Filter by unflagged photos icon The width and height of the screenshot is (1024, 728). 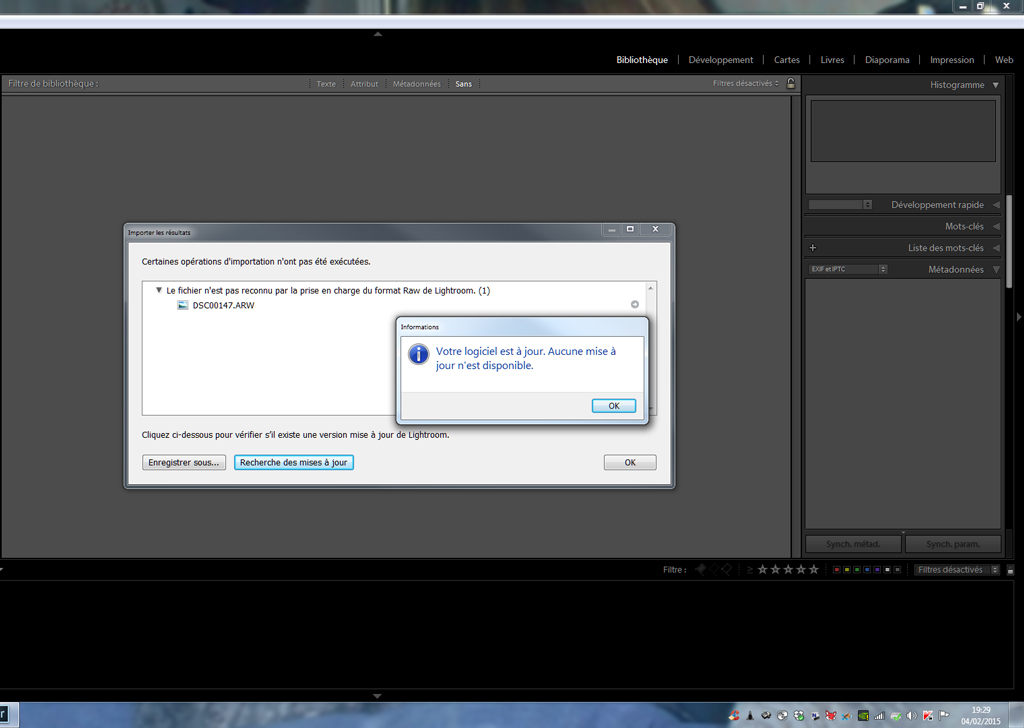[713, 569]
